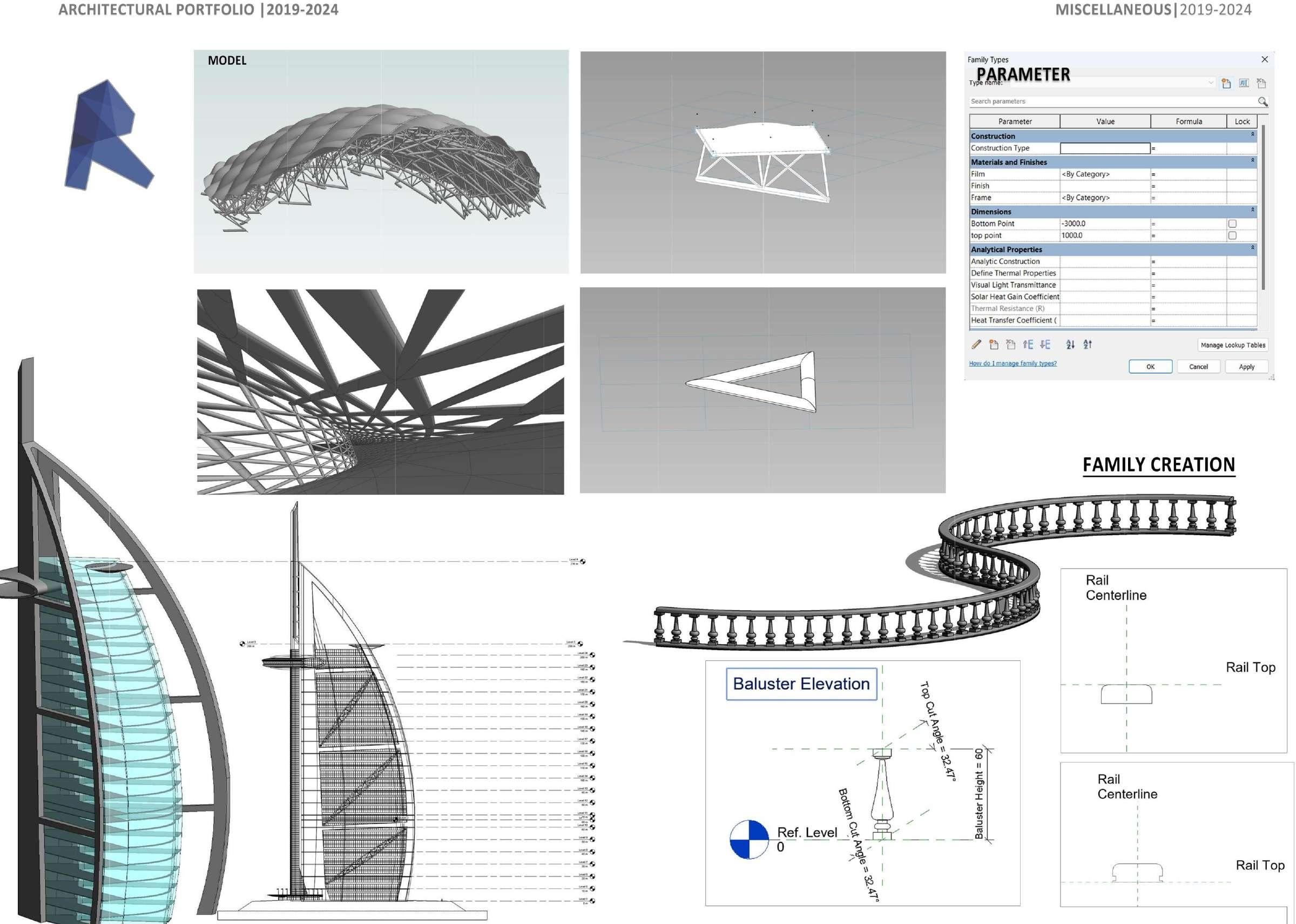
Task: Click the Move Parameter Down icon
Action: pyautogui.click(x=1044, y=344)
